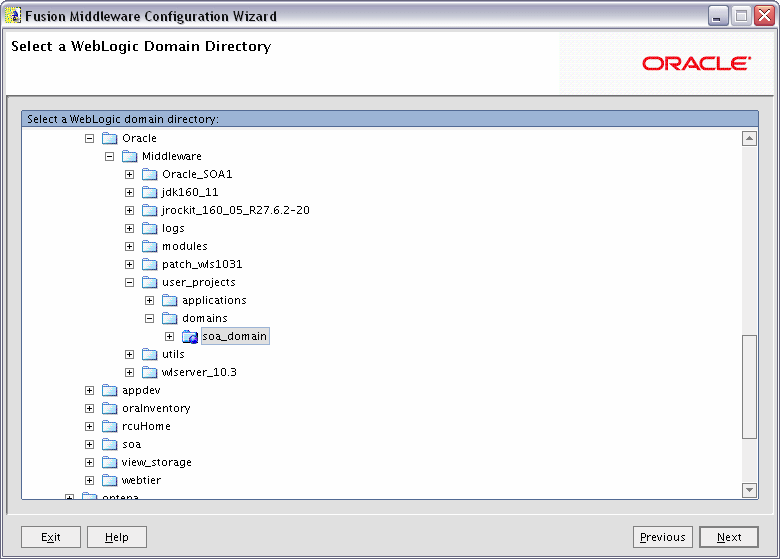The height and width of the screenshot is (559, 780).
Task: Expand the applications node
Action: click(149, 300)
